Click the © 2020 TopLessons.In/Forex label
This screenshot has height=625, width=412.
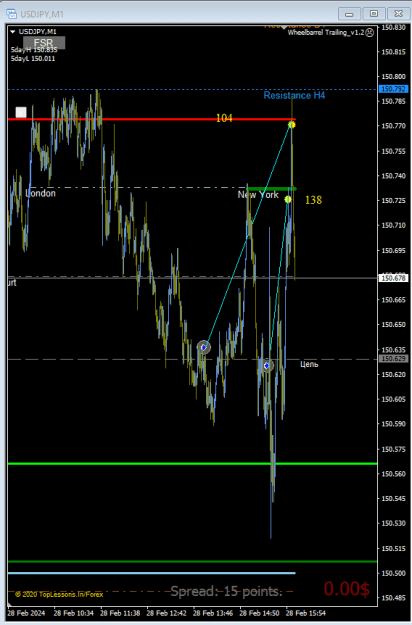59,594
